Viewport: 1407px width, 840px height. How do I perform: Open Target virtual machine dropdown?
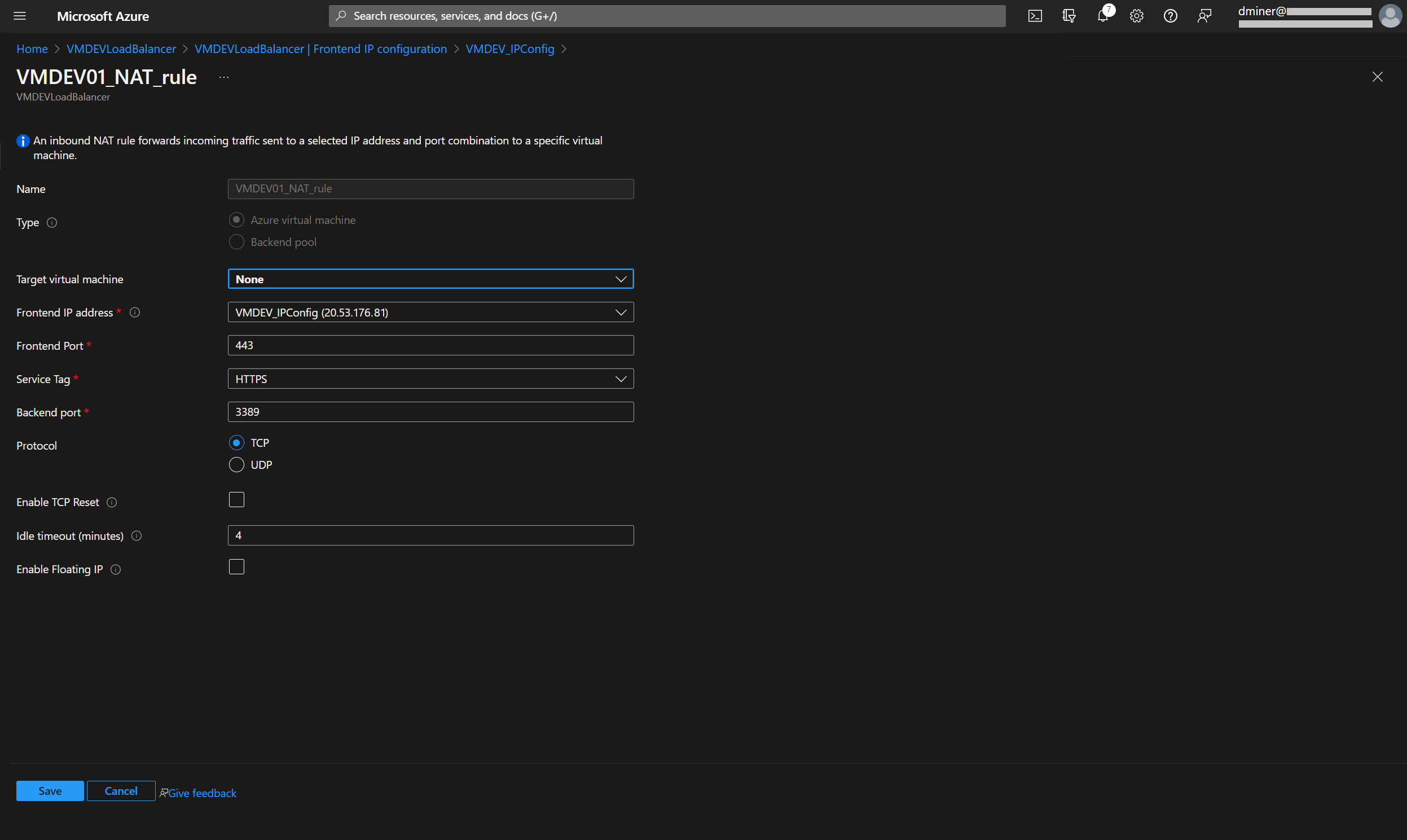430,279
